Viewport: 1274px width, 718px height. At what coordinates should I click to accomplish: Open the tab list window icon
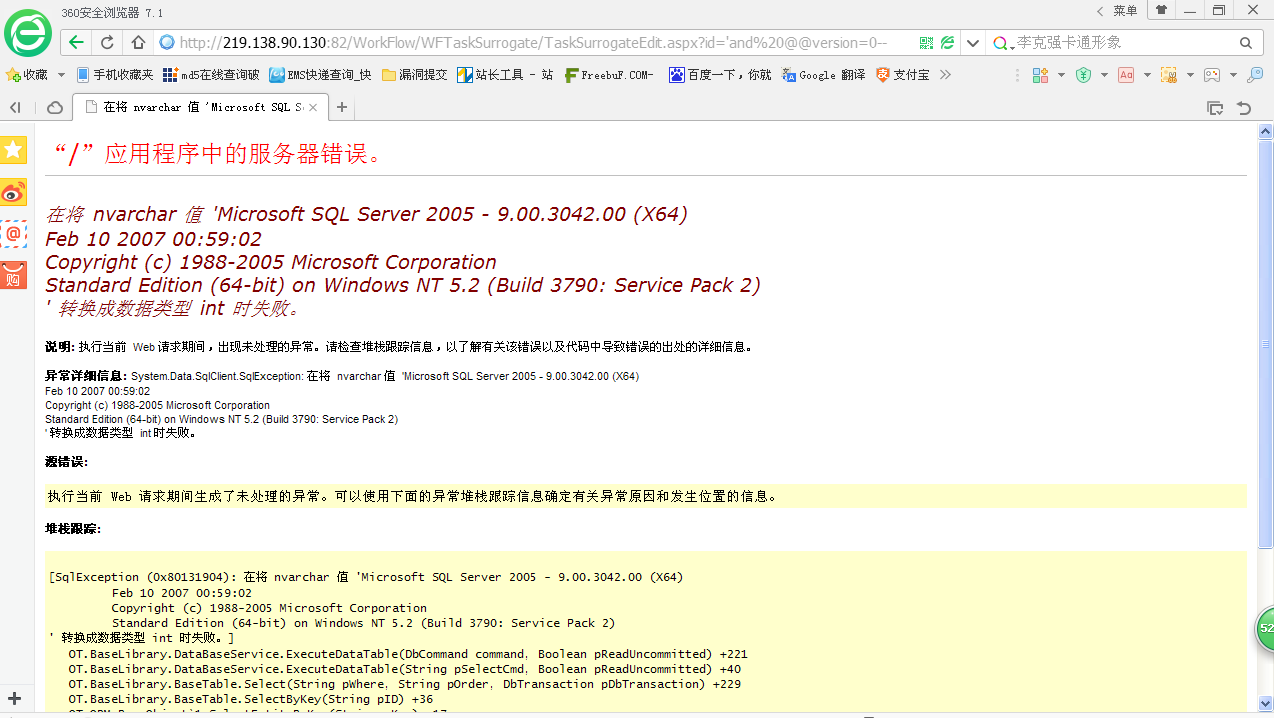[x=1215, y=107]
